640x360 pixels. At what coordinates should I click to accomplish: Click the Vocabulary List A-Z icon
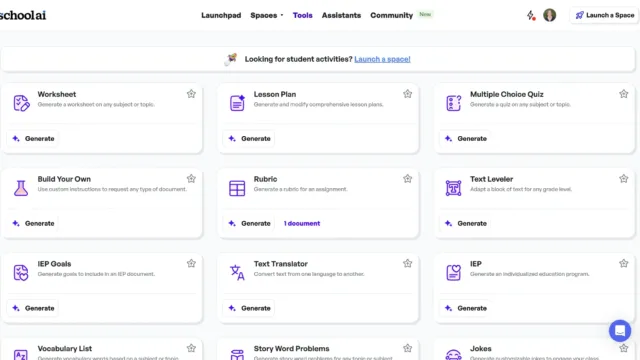pos(21,355)
